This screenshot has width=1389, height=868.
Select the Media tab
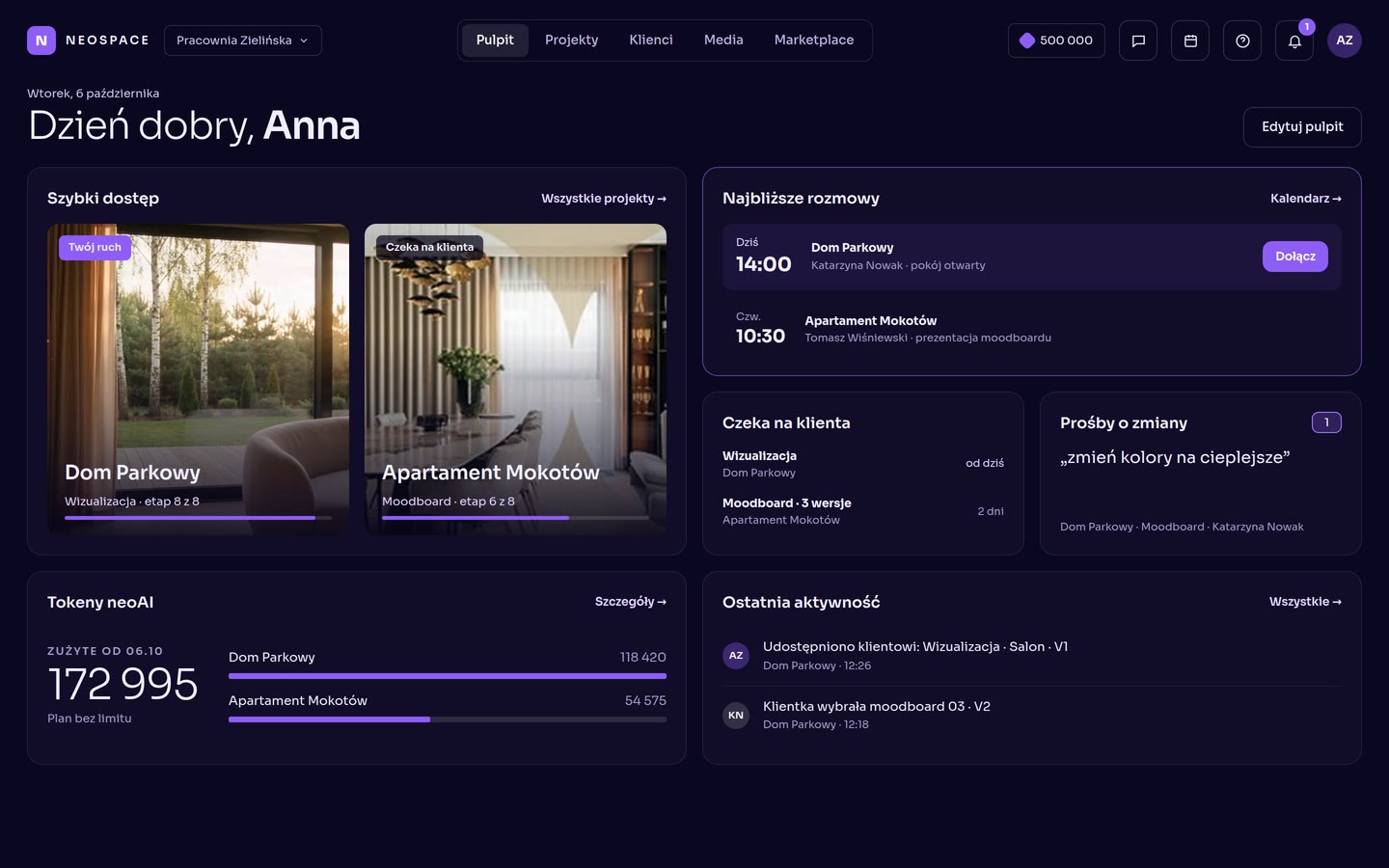pos(723,41)
